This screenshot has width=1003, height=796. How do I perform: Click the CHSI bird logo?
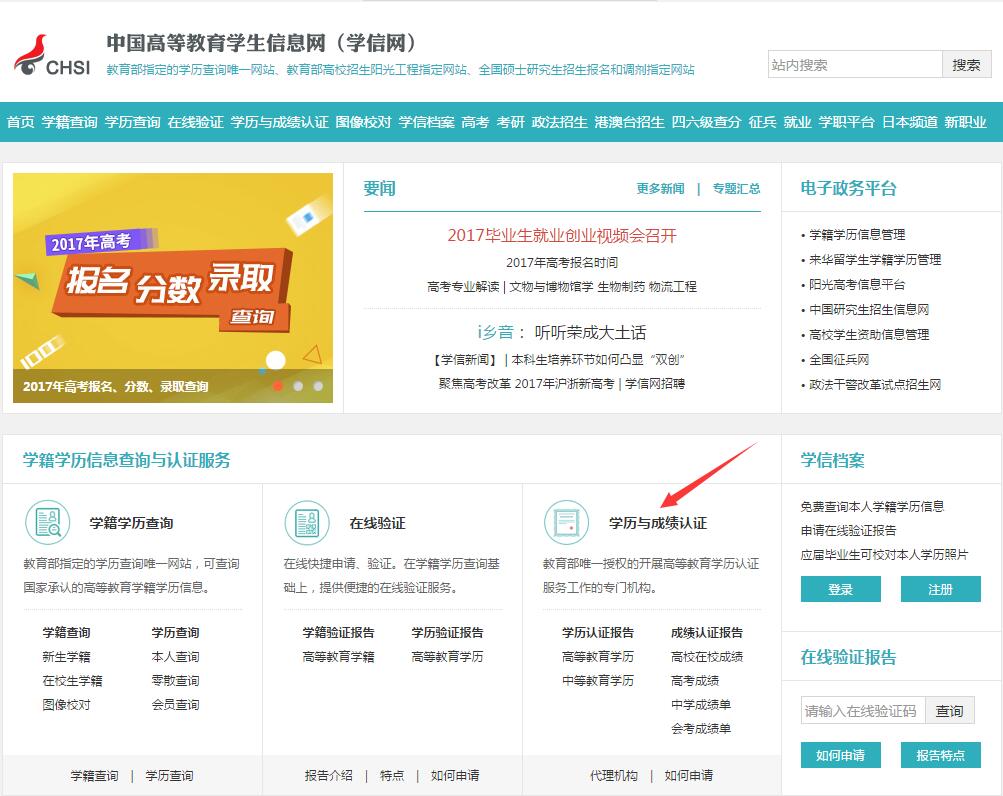click(x=51, y=55)
